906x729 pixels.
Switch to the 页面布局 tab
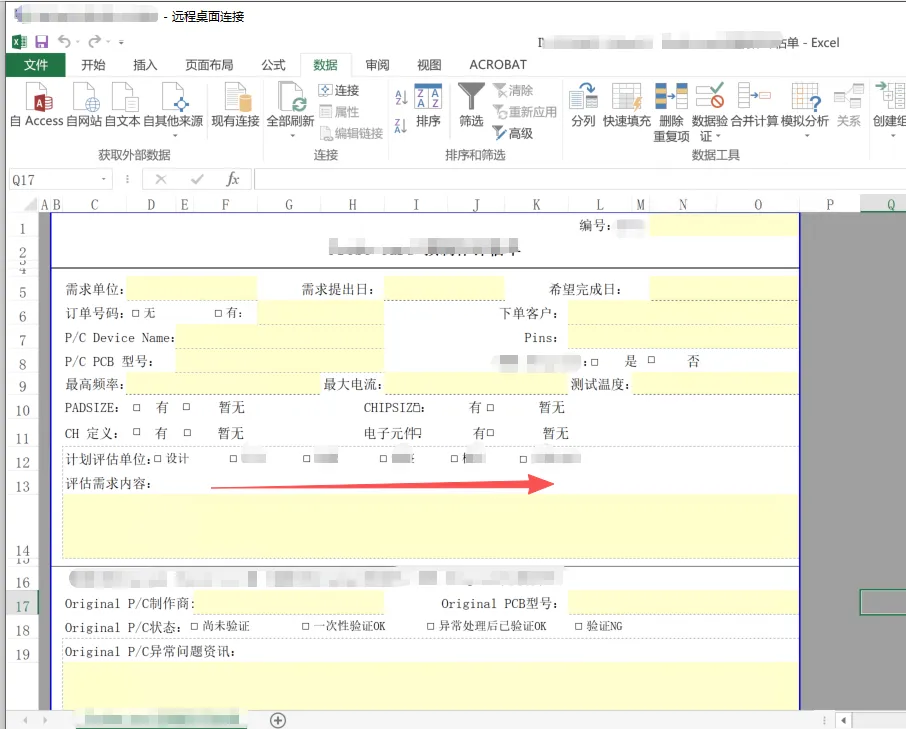click(209, 65)
